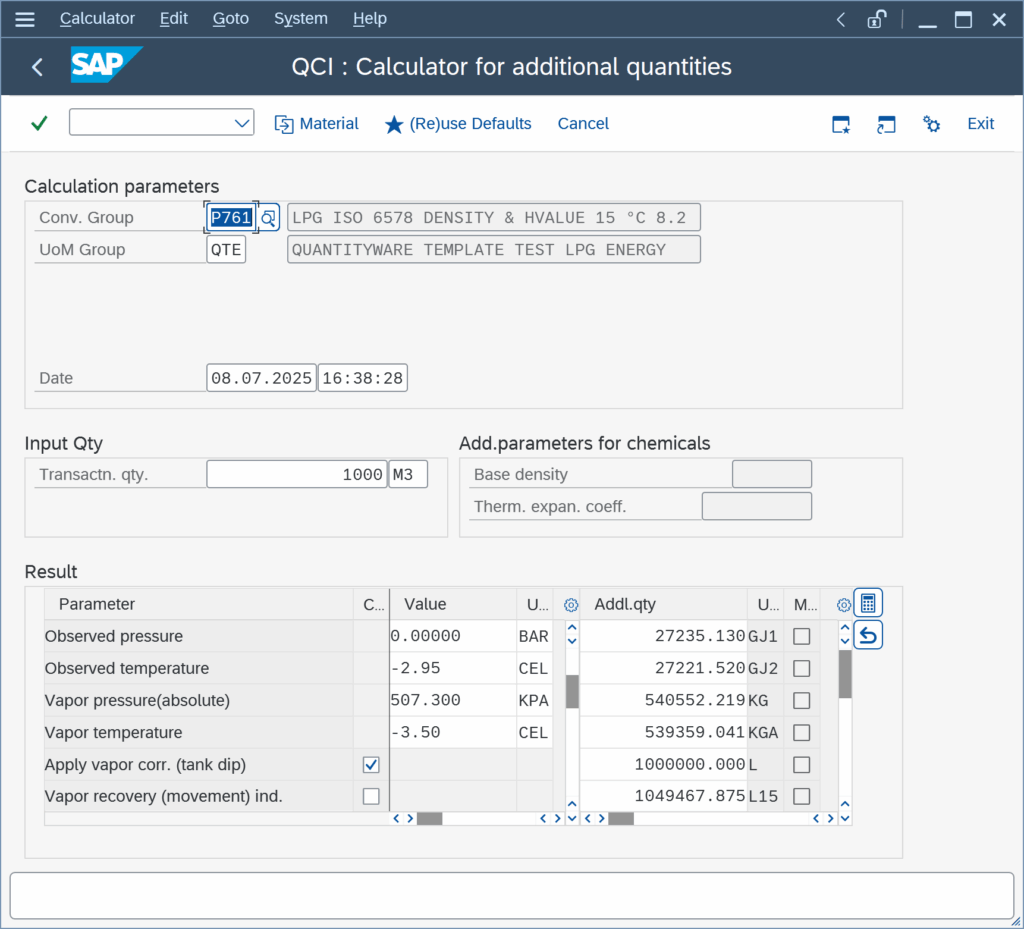Open the hamburger main menu
This screenshot has width=1024, height=929.
pyautogui.click(x=25, y=19)
